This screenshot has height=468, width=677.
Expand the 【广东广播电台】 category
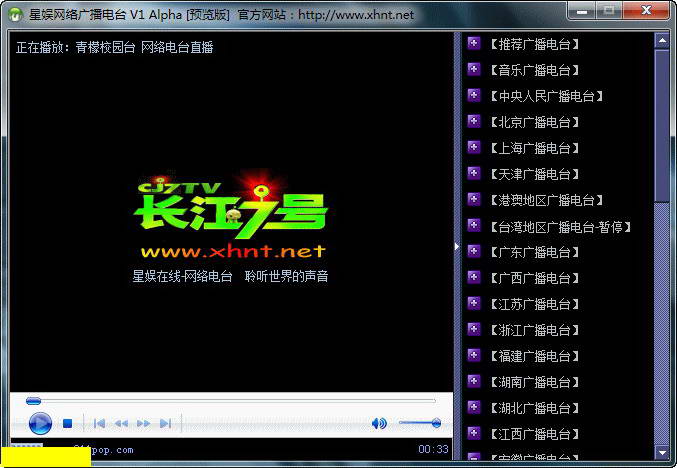point(474,251)
